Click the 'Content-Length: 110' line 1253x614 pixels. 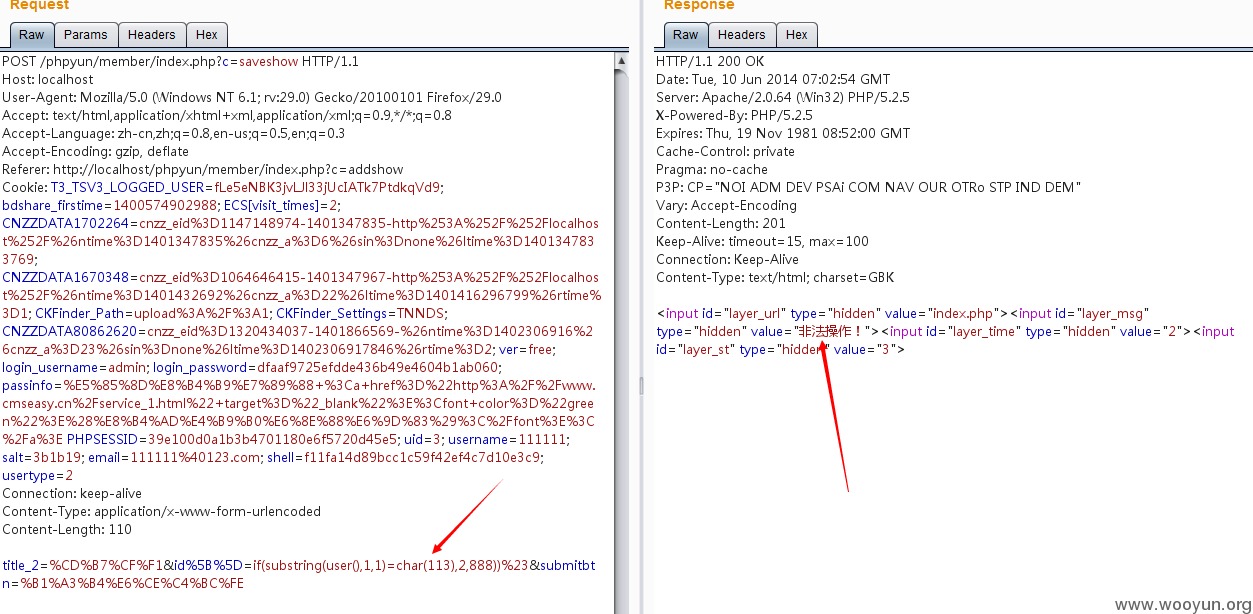tap(67, 529)
